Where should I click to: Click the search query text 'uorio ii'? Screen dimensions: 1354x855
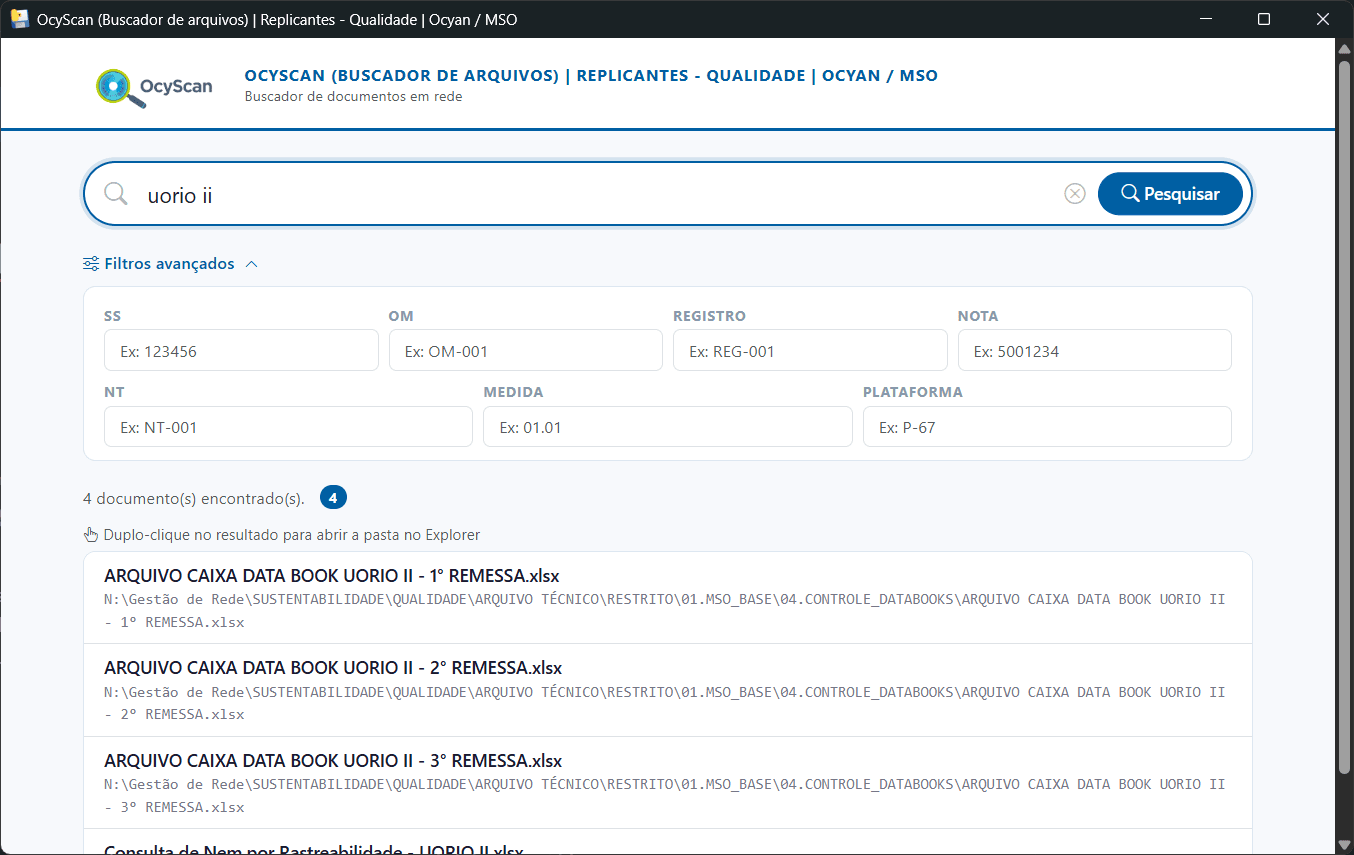[179, 195]
